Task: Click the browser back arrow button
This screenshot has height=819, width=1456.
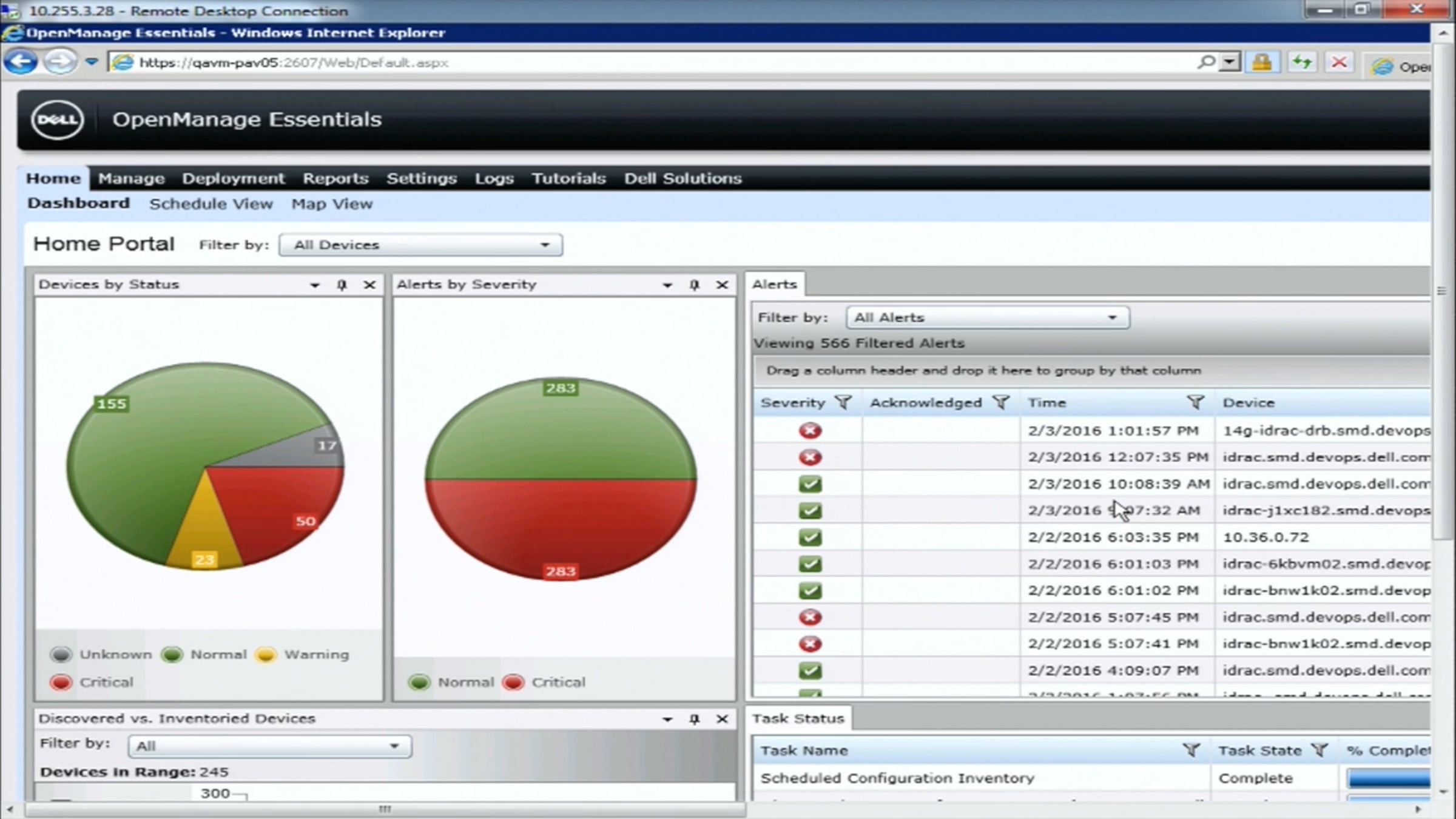Action: 21,62
